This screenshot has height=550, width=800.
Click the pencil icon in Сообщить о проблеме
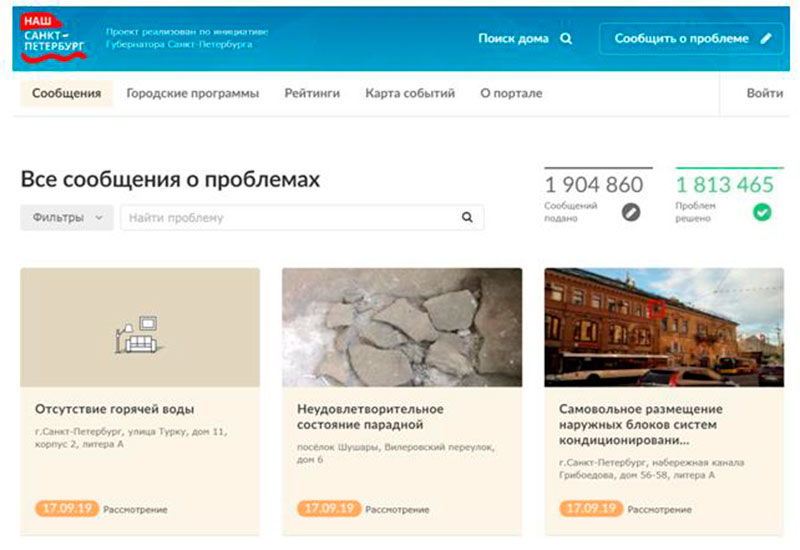point(766,38)
